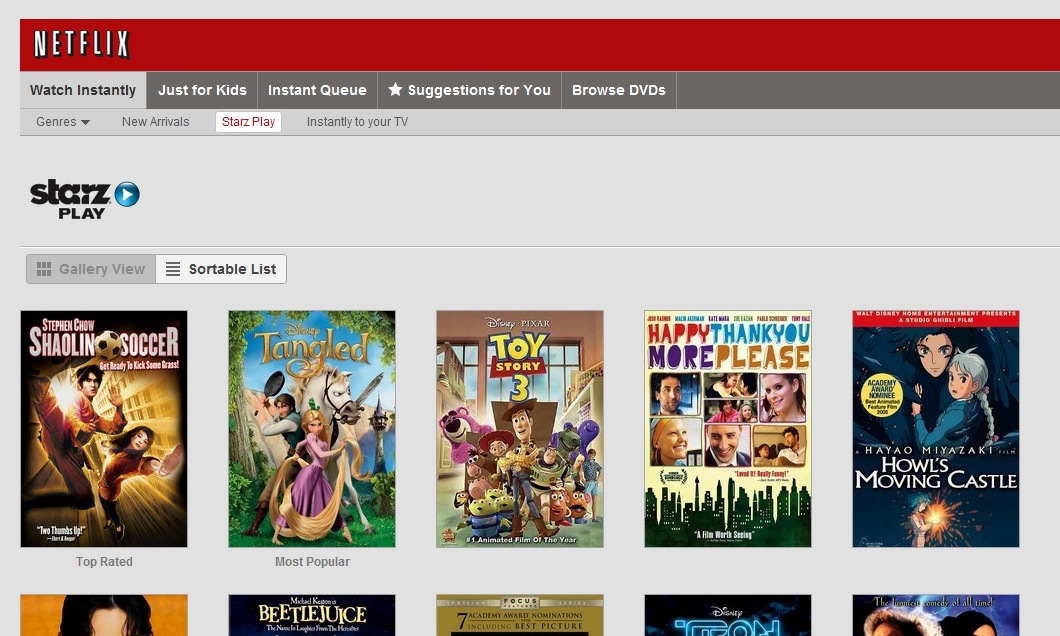The width and height of the screenshot is (1060, 636).
Task: Open the New Arrivals link
Action: click(x=155, y=122)
